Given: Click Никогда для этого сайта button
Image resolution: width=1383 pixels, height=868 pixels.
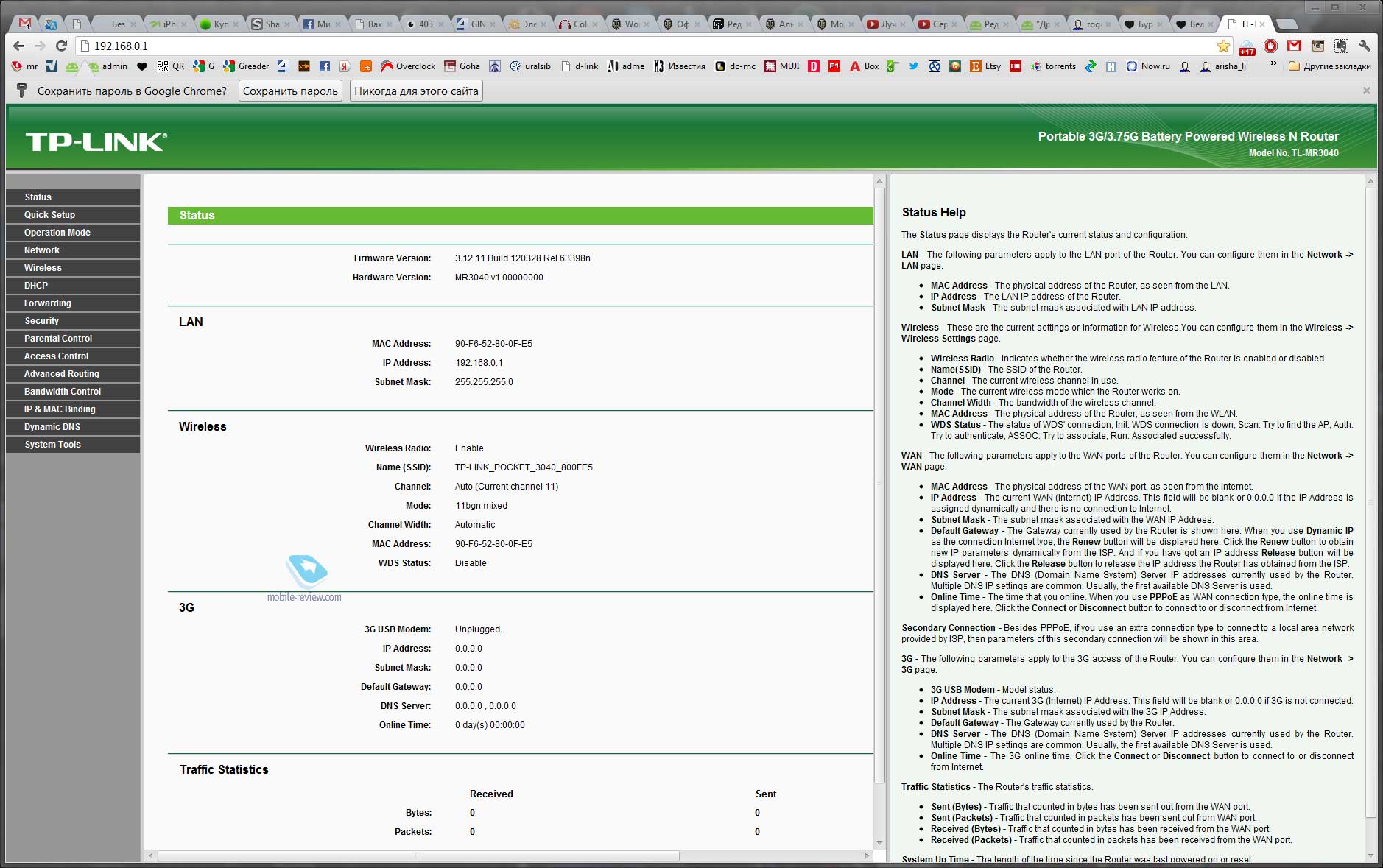Looking at the screenshot, I should (x=416, y=91).
